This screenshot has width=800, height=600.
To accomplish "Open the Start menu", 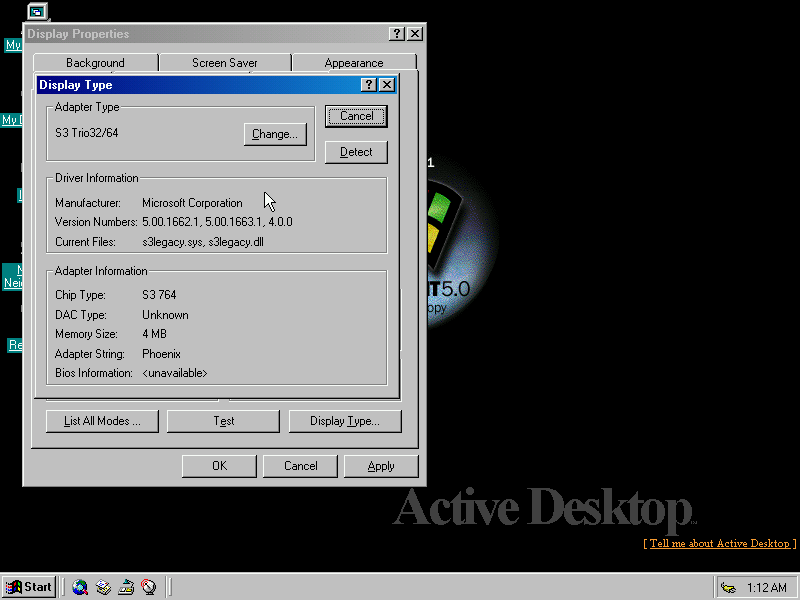I will click(x=28, y=587).
